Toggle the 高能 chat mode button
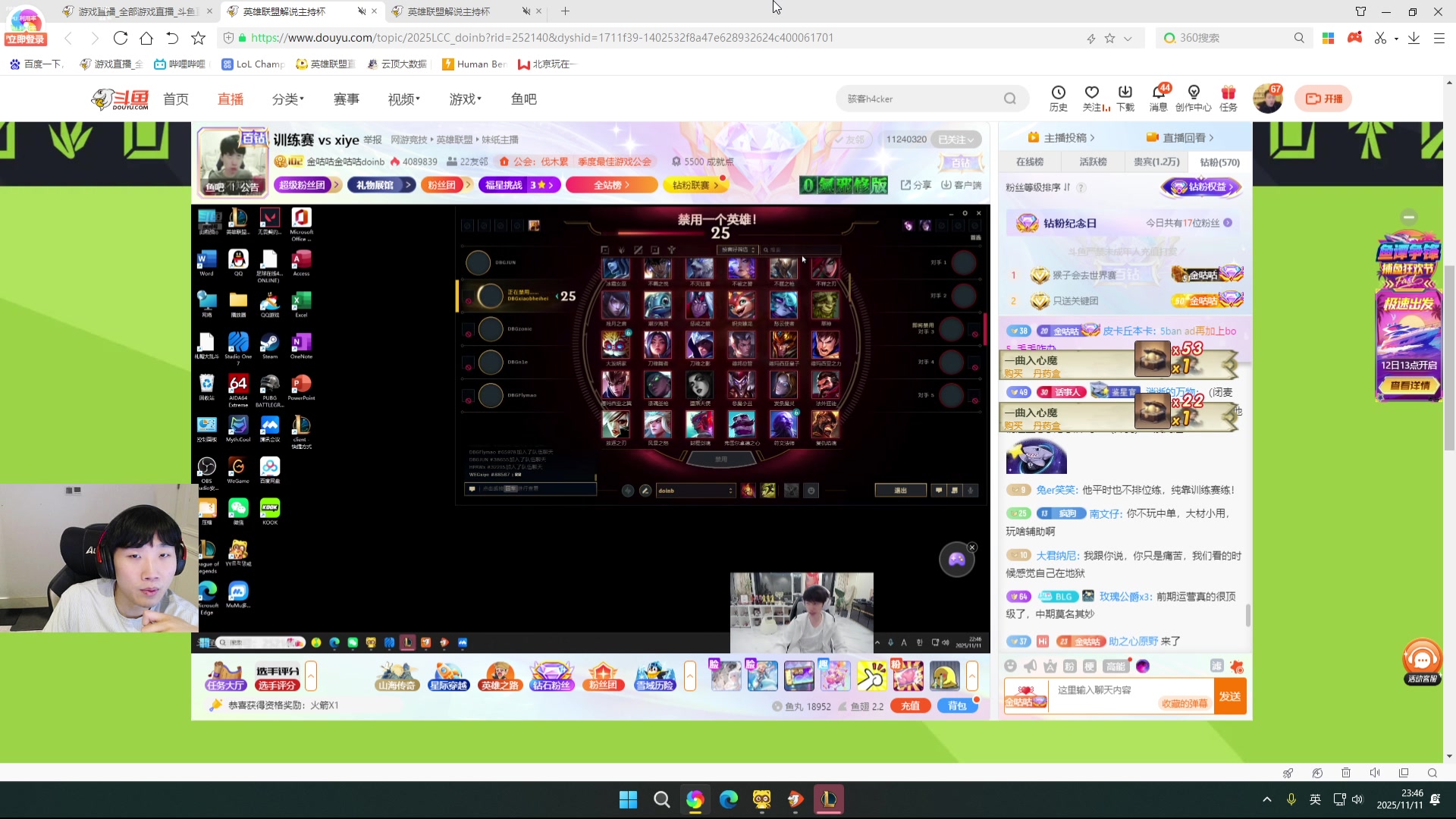 pos(1116,667)
